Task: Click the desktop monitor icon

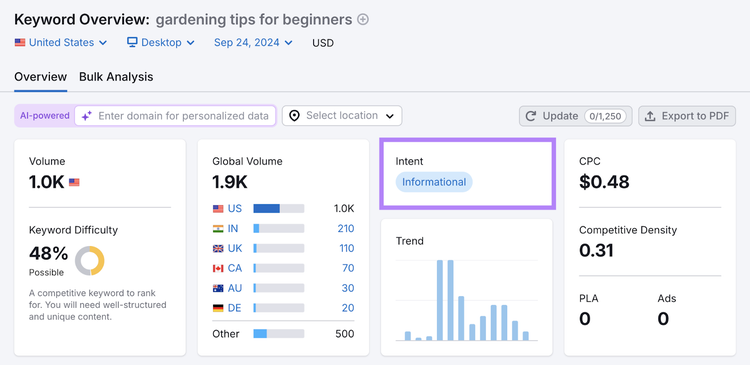Action: point(132,42)
